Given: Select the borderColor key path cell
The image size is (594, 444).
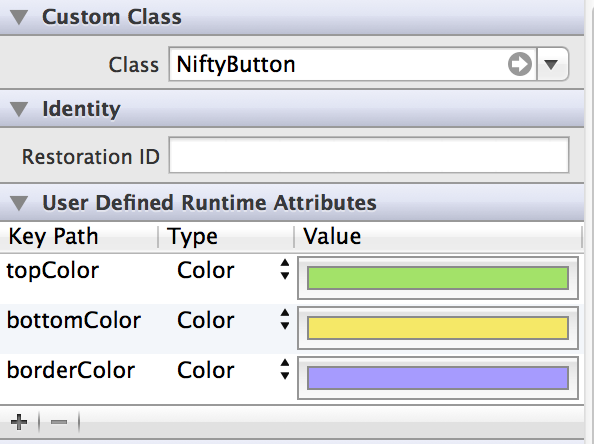Looking at the screenshot, I should pyautogui.click(x=71, y=371).
